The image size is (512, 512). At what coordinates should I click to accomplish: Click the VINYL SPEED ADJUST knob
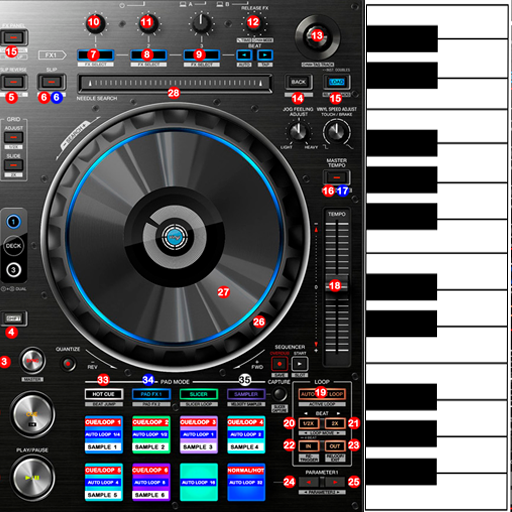coord(337,132)
